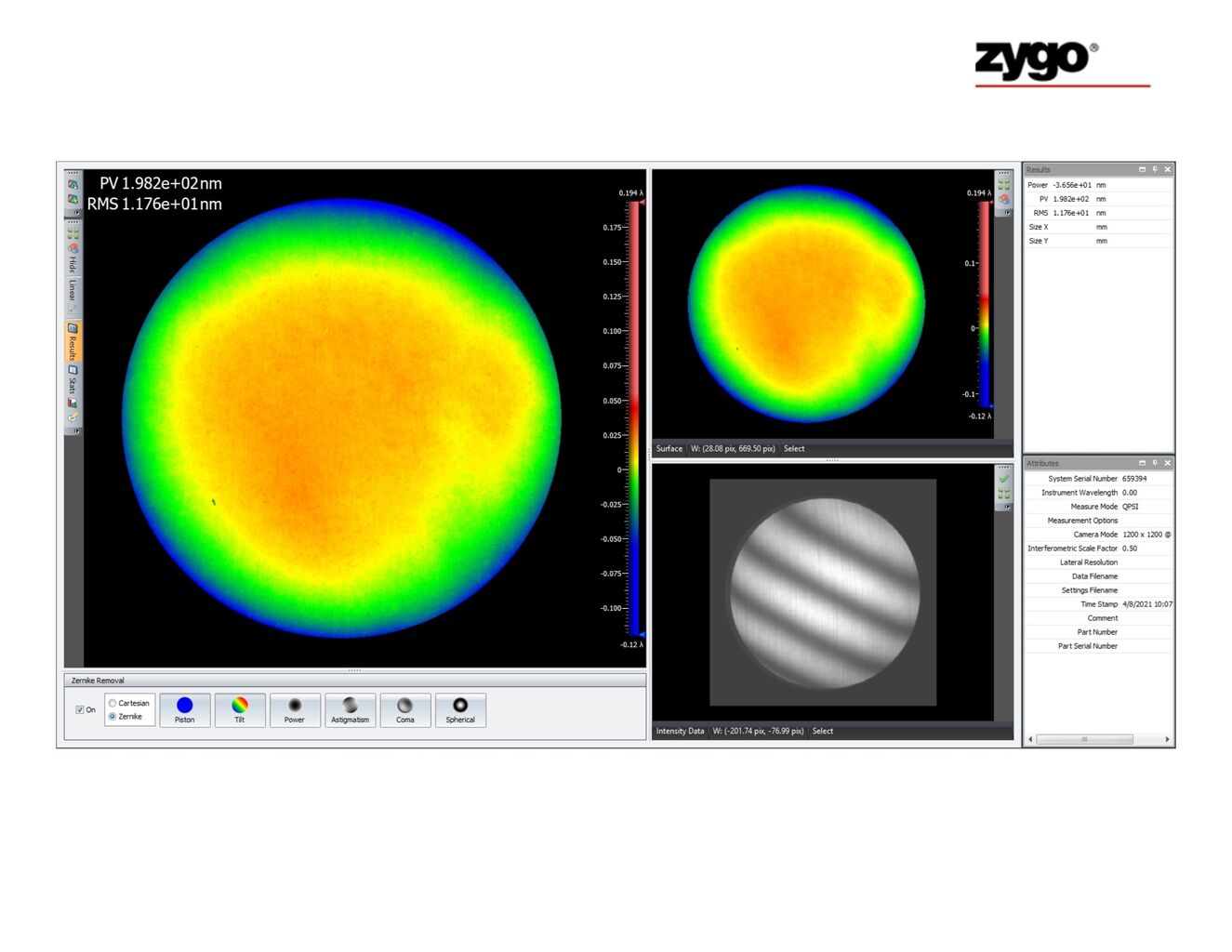Toggle Tilt removal button
Viewport: 1232px width, 952px height.
[x=240, y=710]
